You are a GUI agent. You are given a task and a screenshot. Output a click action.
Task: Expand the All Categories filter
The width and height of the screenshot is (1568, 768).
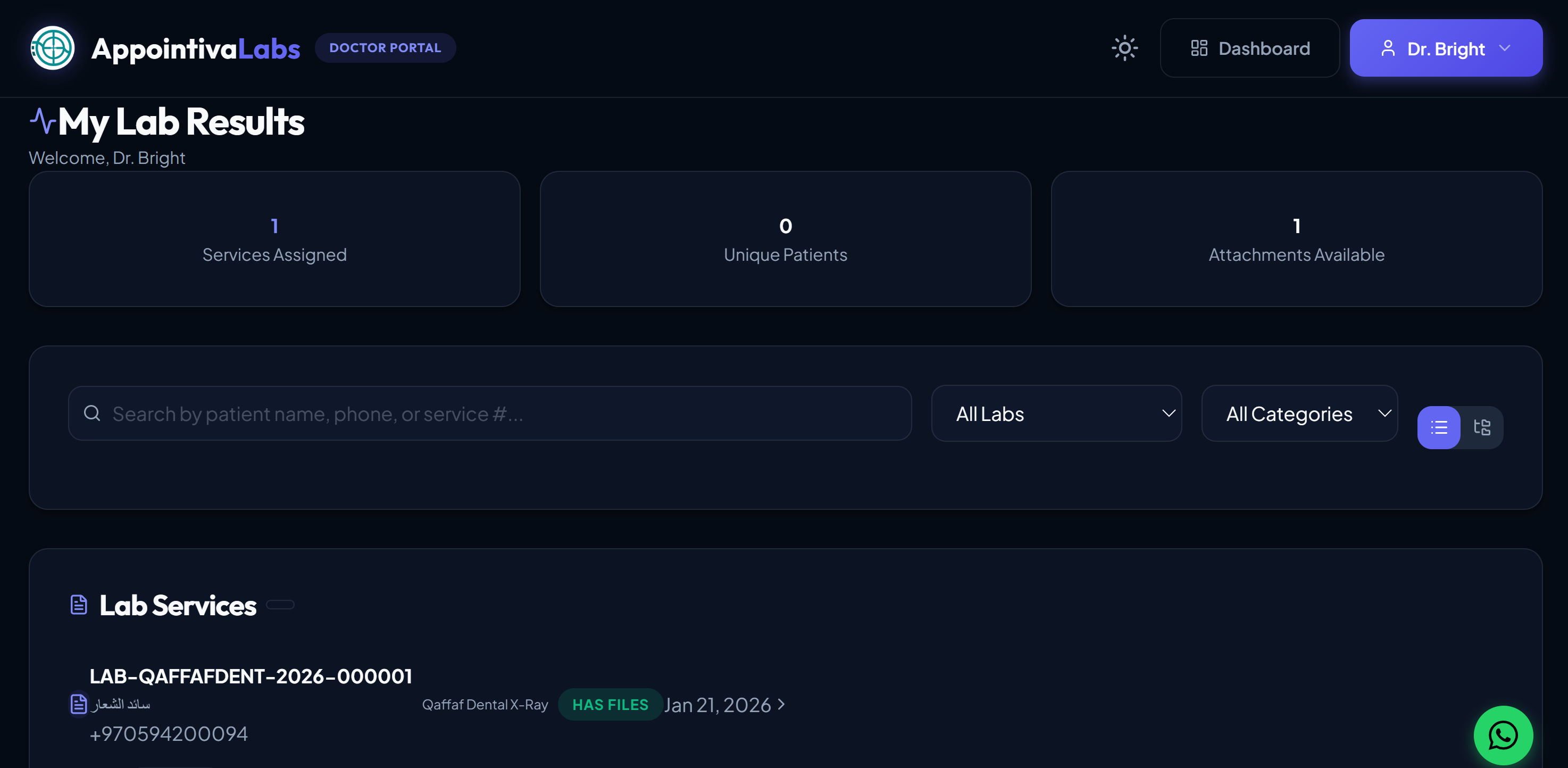coord(1299,414)
